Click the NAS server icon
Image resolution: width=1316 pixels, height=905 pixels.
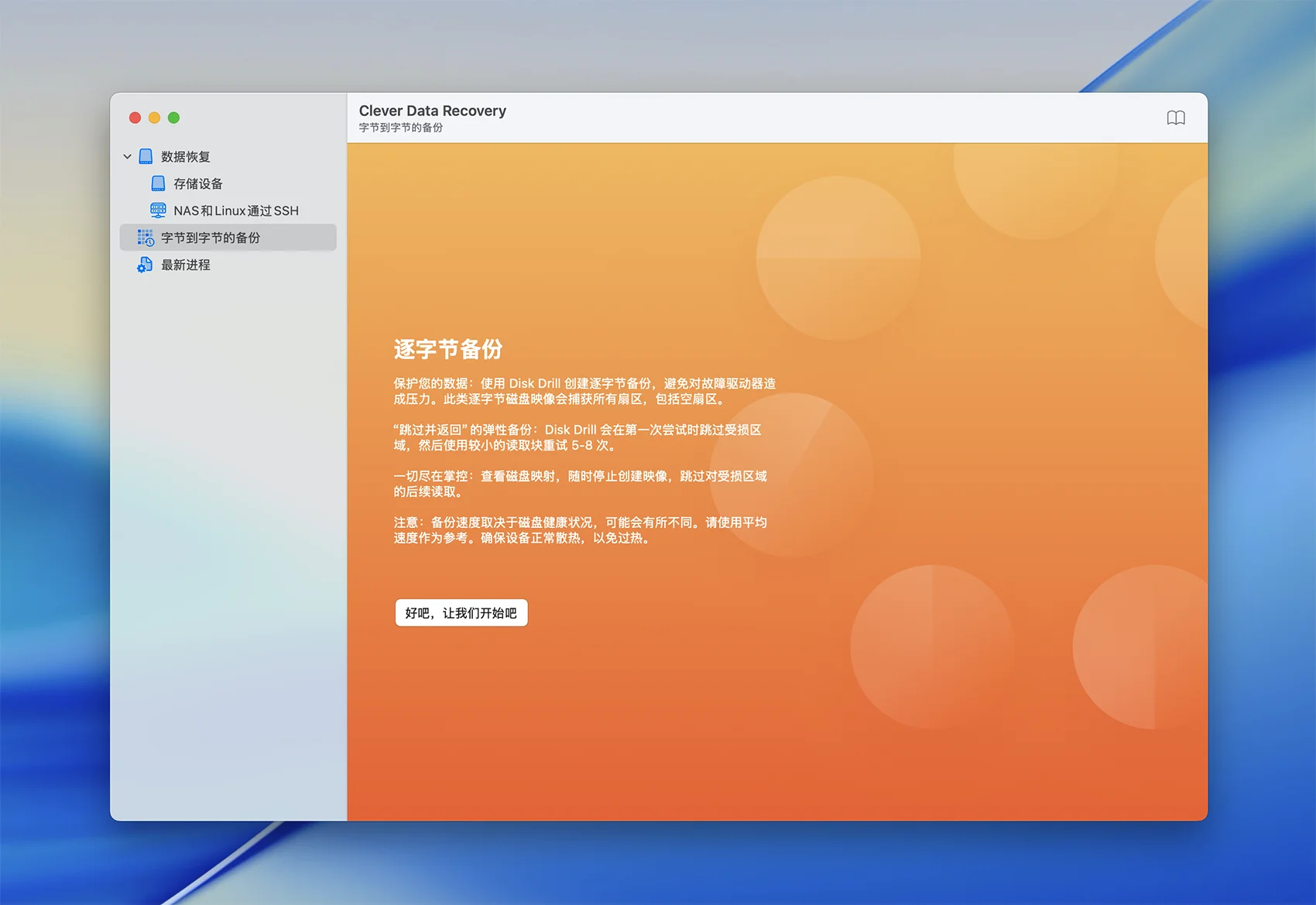pos(158,211)
